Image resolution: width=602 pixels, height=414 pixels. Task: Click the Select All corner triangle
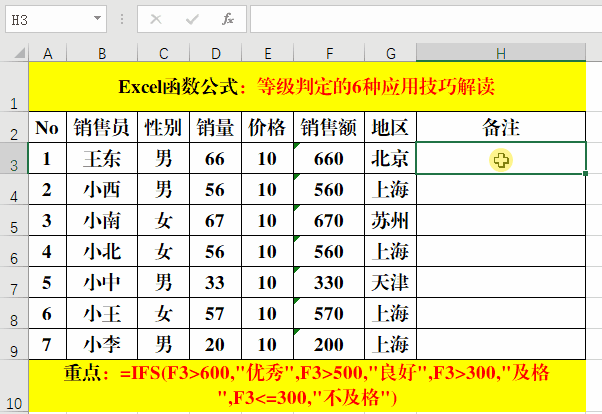[x=14, y=52]
